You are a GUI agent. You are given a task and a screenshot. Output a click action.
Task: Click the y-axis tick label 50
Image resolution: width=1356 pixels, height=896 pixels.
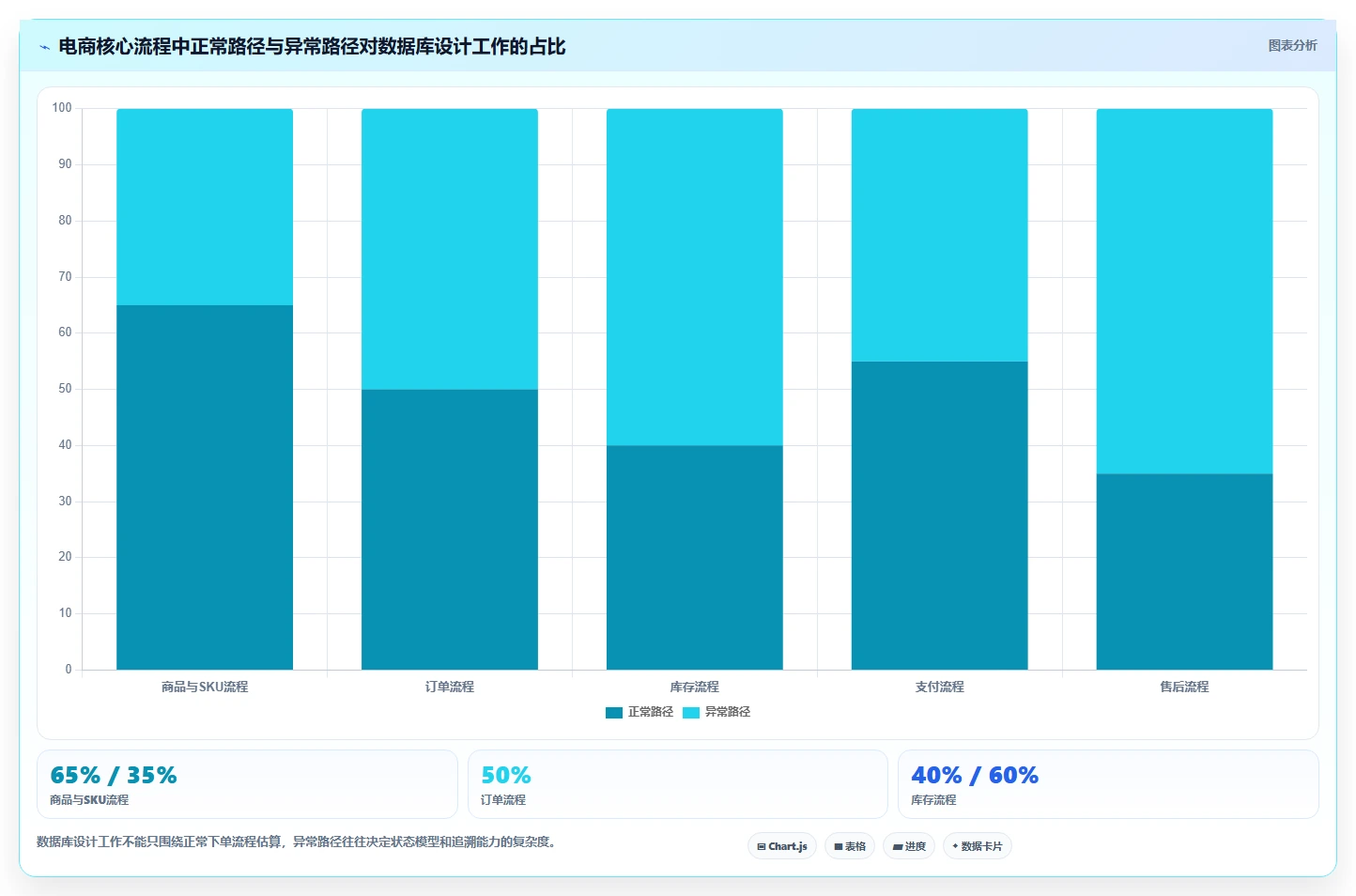pos(65,389)
